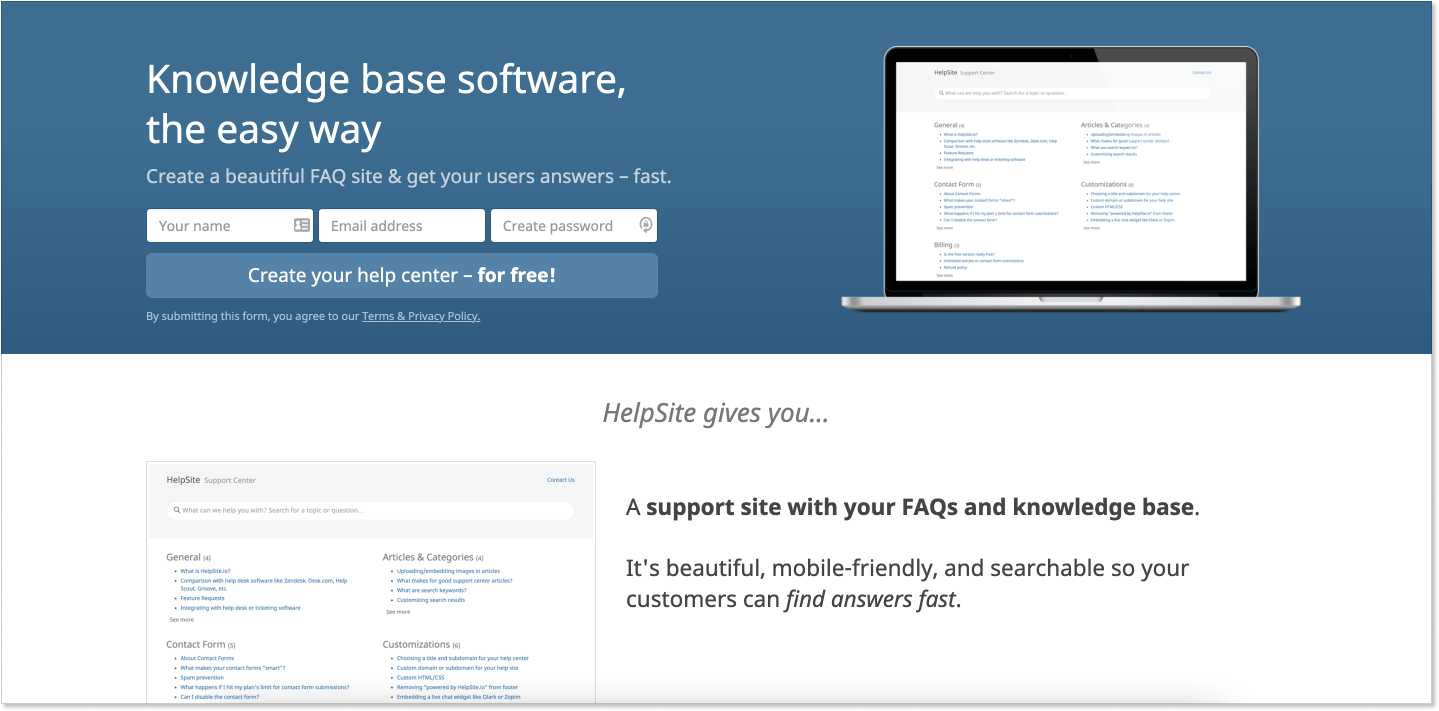
Task: Click "Articles & Categories (4)" heading in the large preview
Action: point(433,557)
